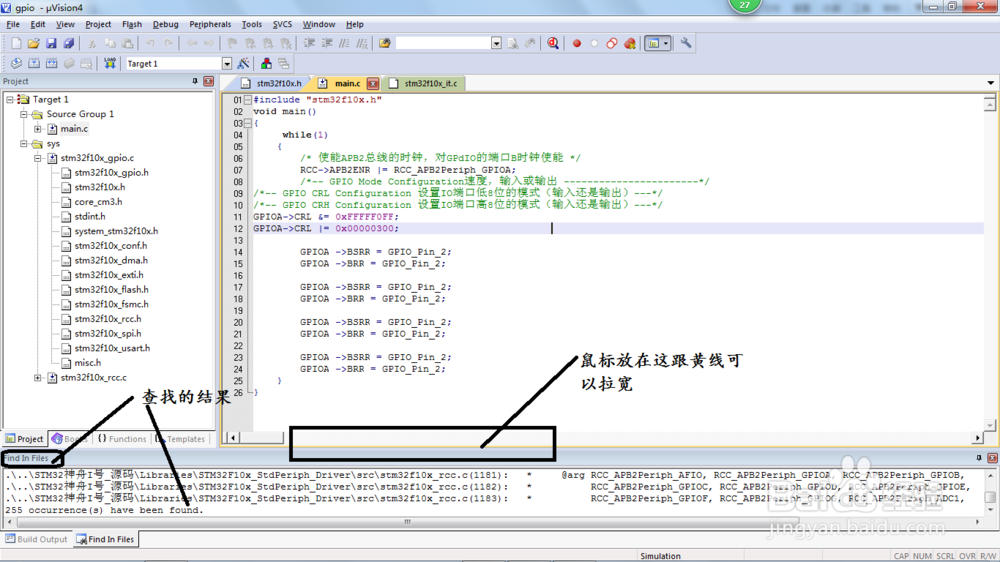Select stm32f10x_gpio.h in the project tree
Screen dimensions: 1000x562
[112, 172]
